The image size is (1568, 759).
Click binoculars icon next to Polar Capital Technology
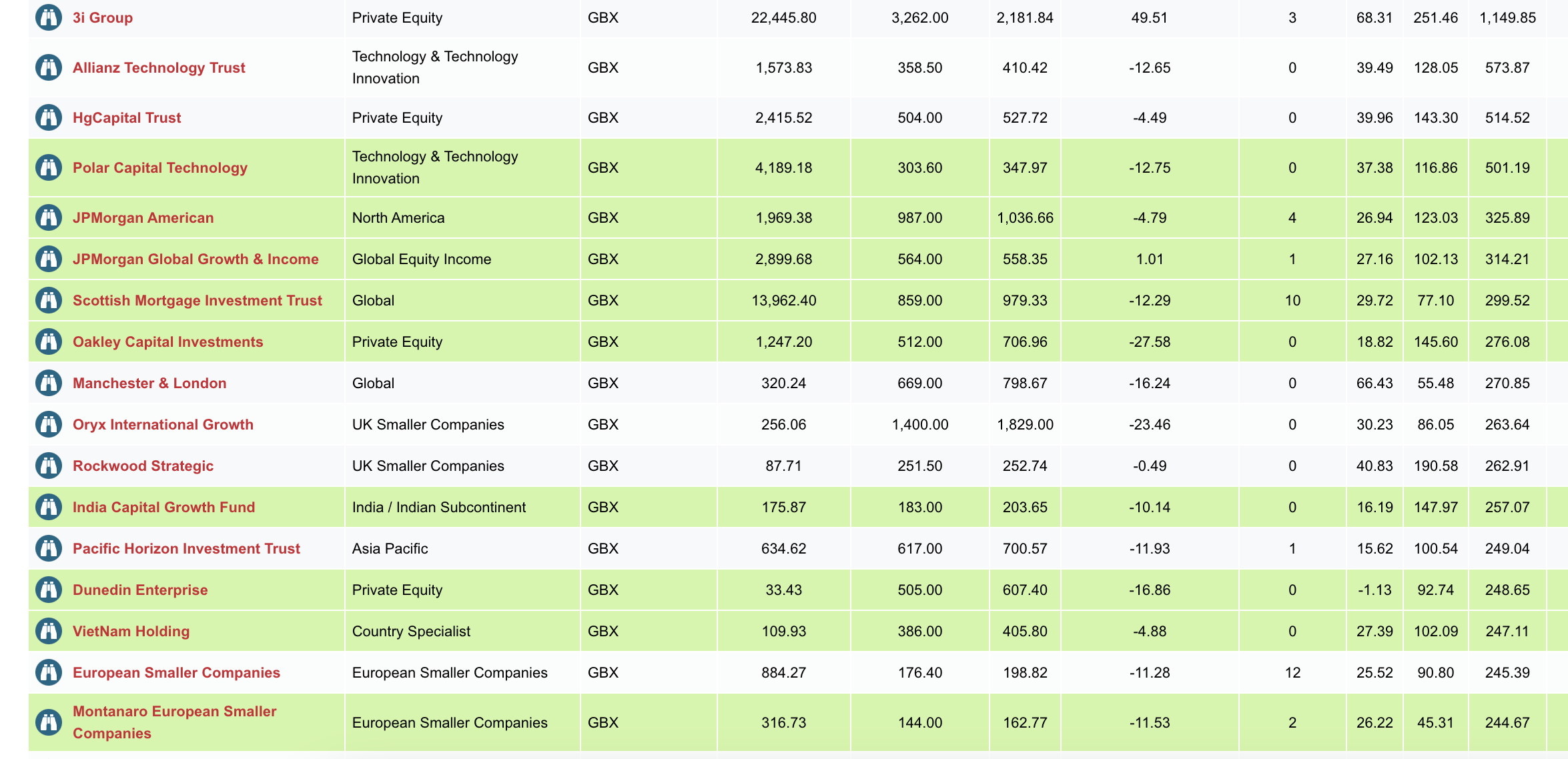coord(49,167)
